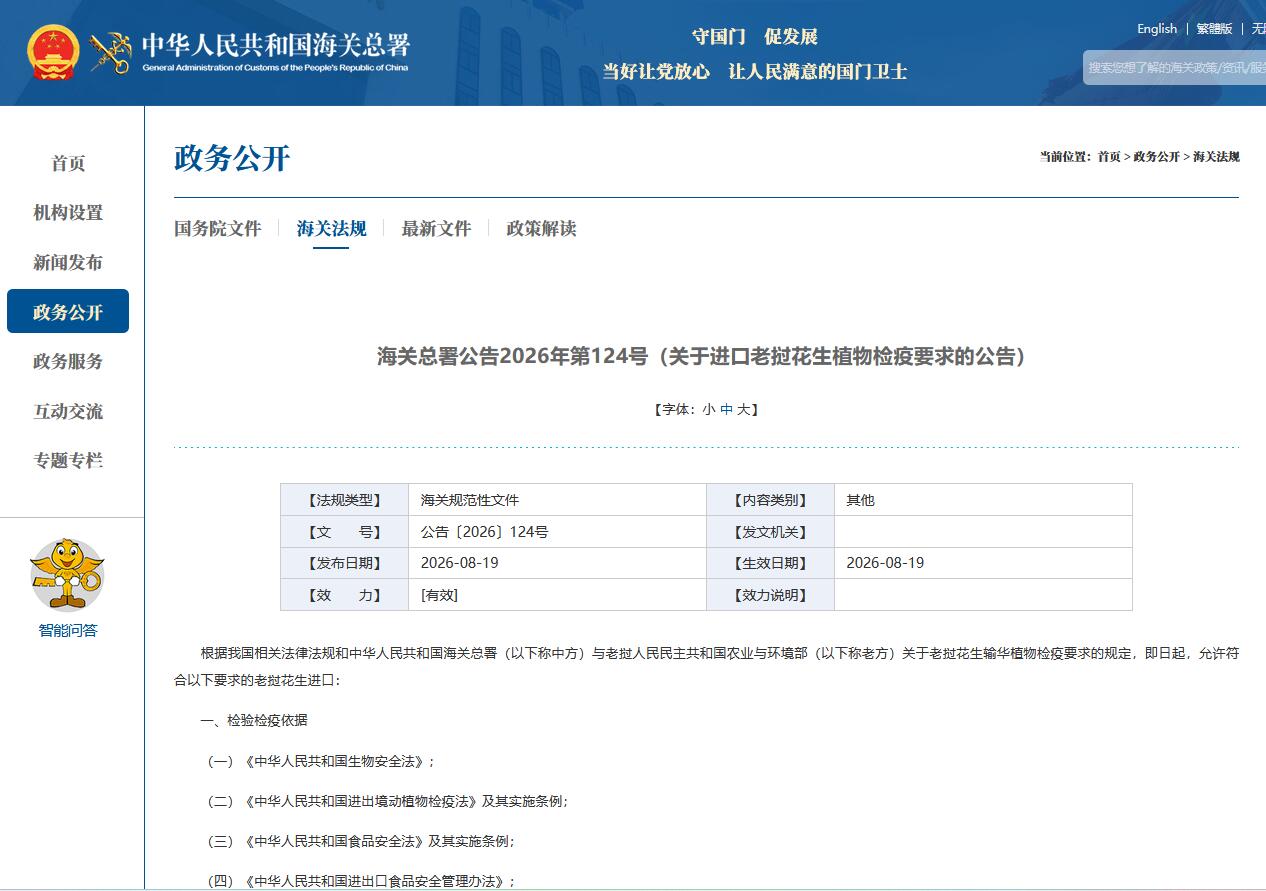Set font size to 小
This screenshot has height=891, width=1266.
(x=709, y=409)
